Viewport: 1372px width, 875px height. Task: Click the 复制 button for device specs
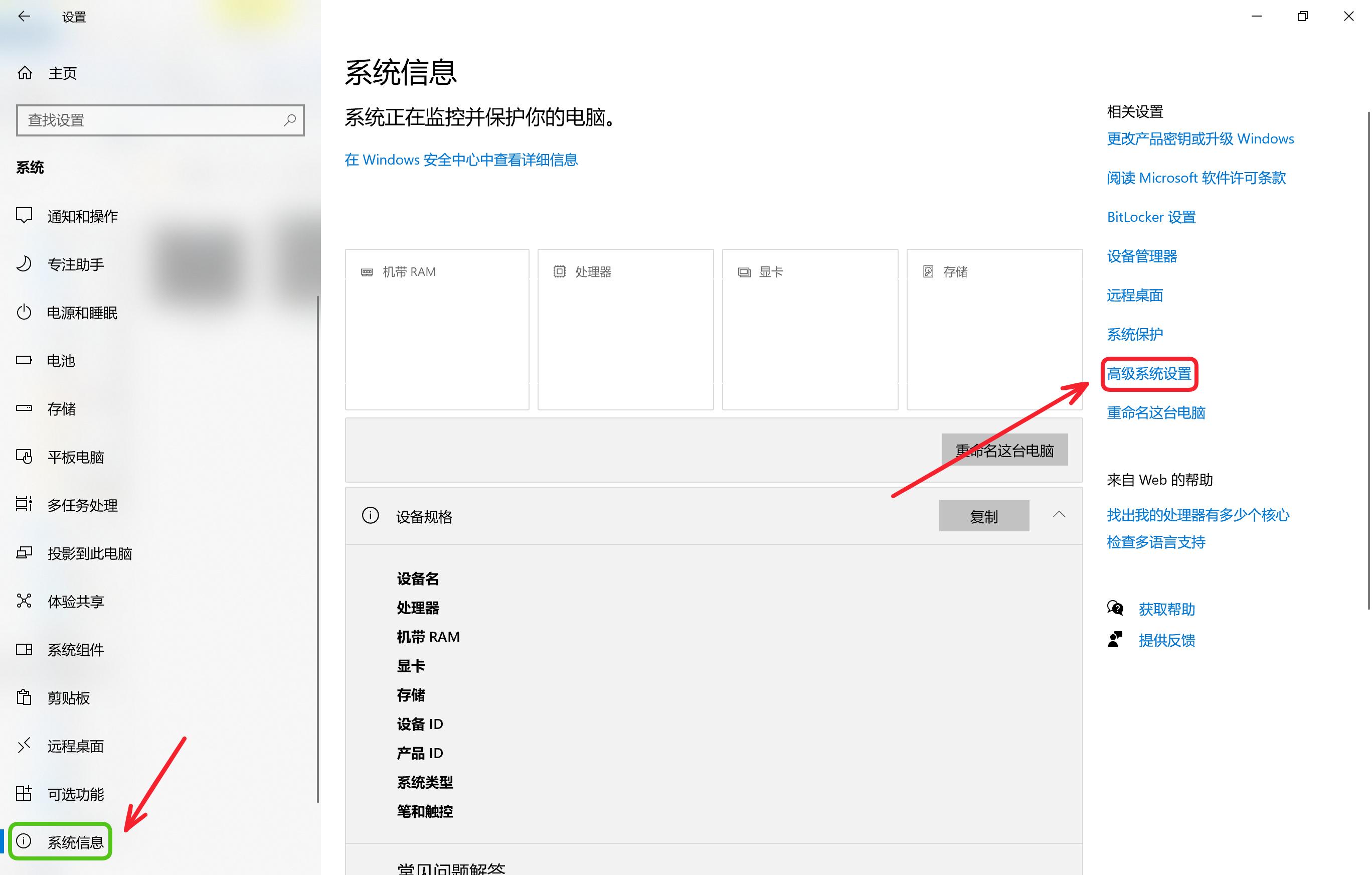click(x=983, y=516)
